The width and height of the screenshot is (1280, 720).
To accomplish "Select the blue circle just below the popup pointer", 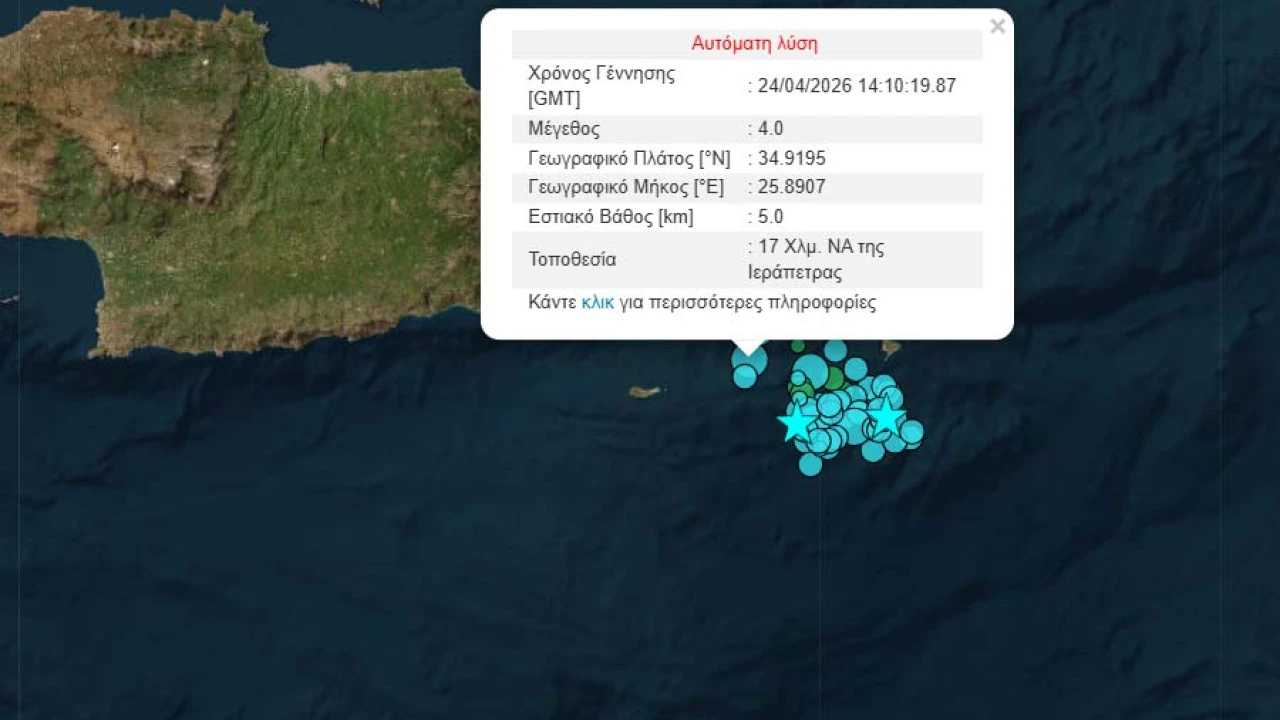I will click(745, 376).
